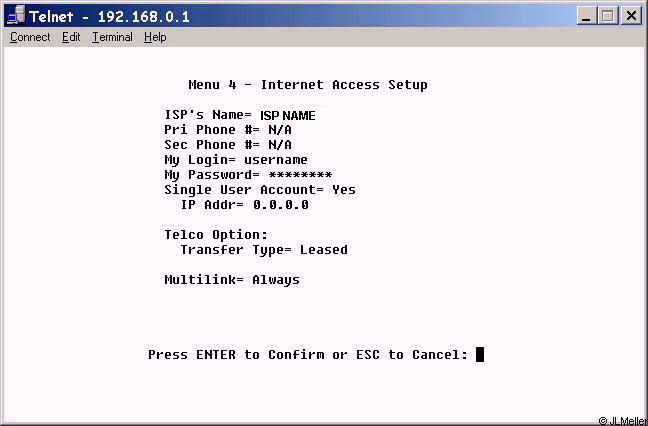The height and width of the screenshot is (426, 648).
Task: Maximize the Telnet window
Action: tap(608, 16)
